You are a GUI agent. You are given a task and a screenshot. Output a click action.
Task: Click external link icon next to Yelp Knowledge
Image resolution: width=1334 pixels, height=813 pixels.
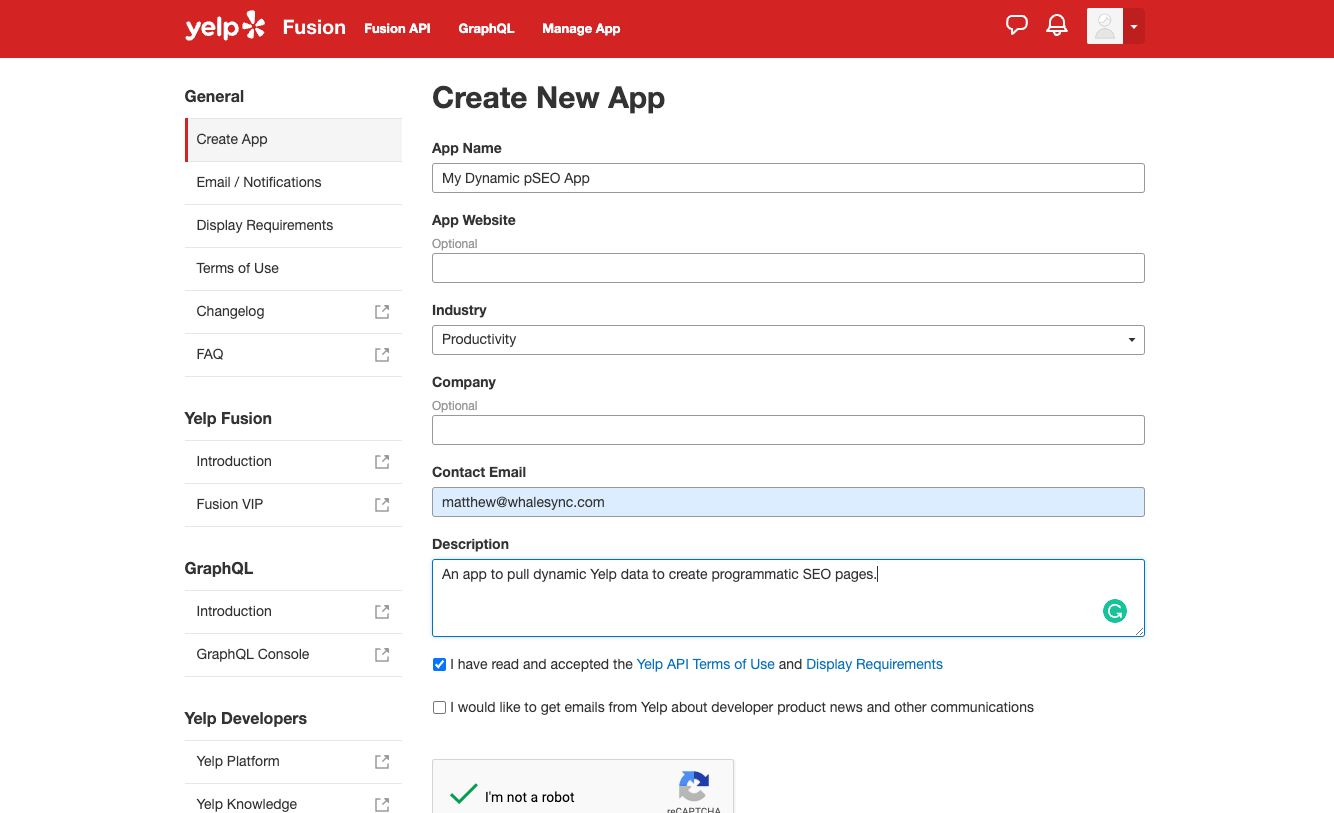click(382, 804)
